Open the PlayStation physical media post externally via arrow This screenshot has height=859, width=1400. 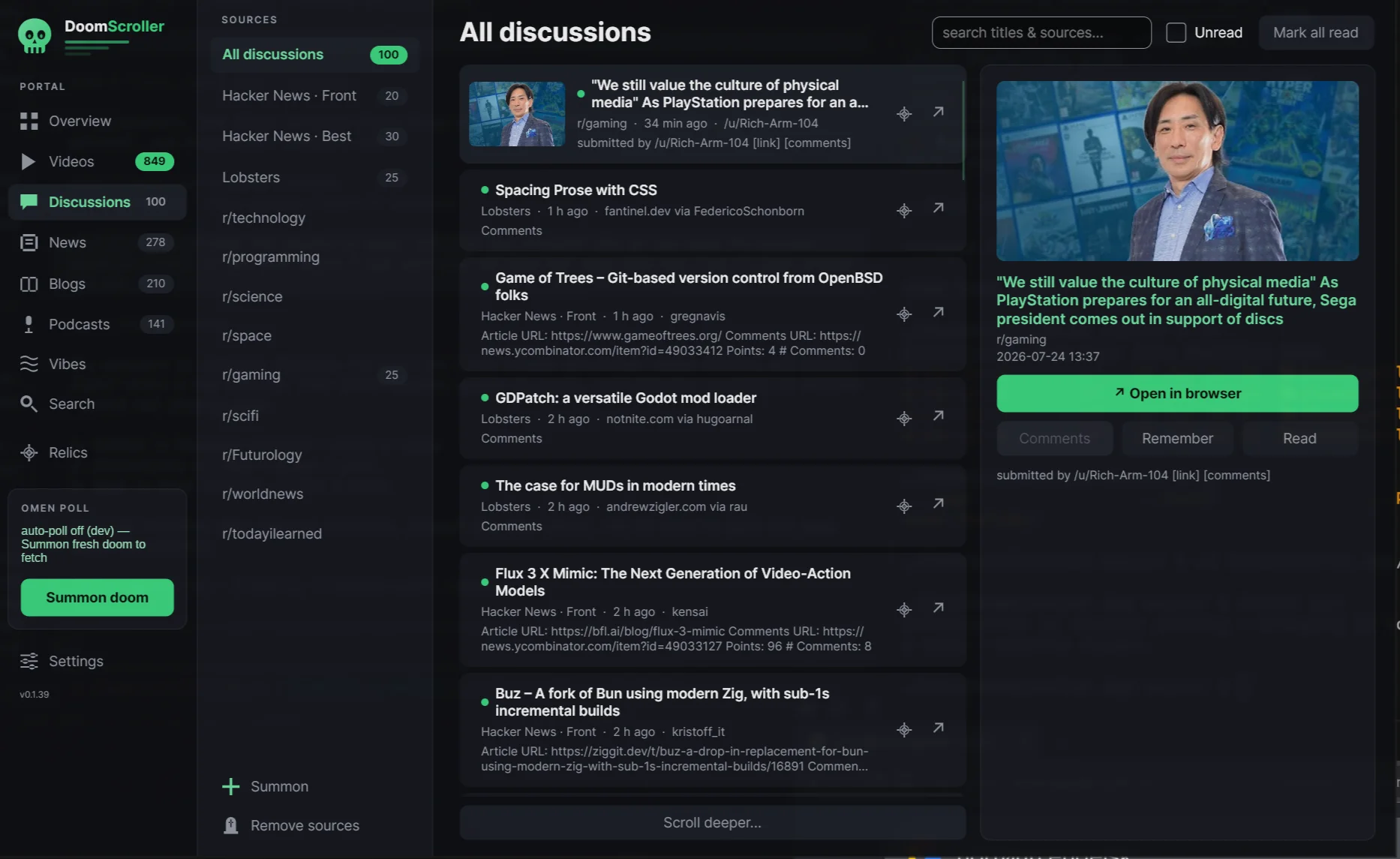tap(939, 112)
